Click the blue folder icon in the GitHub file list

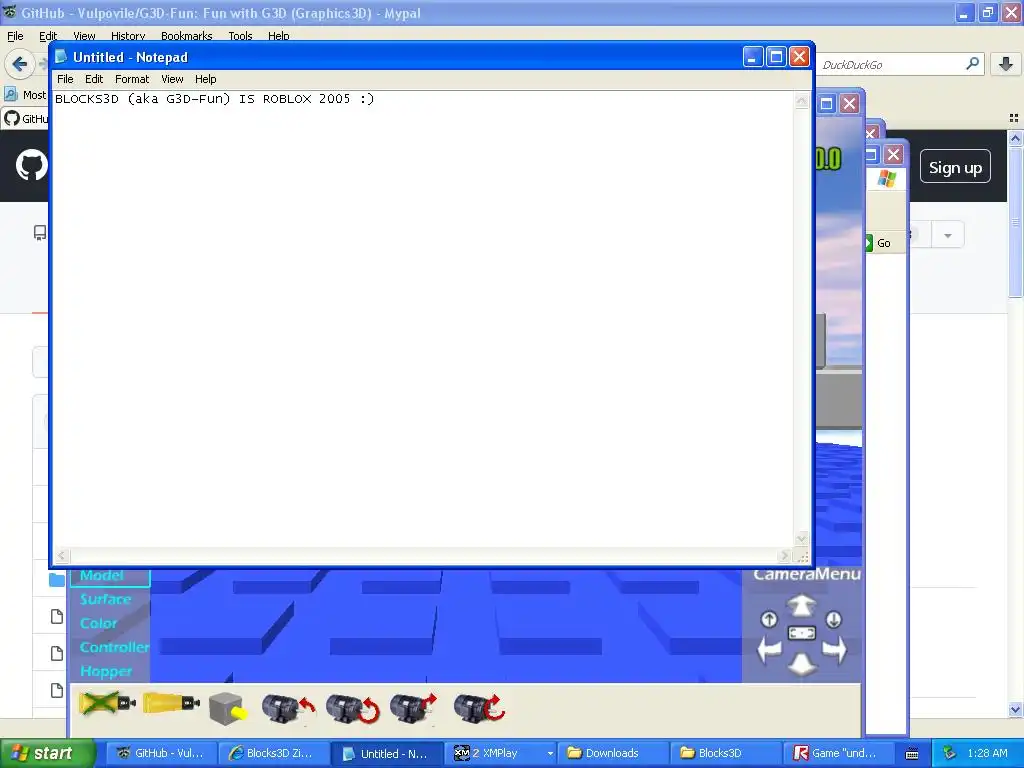(x=56, y=579)
